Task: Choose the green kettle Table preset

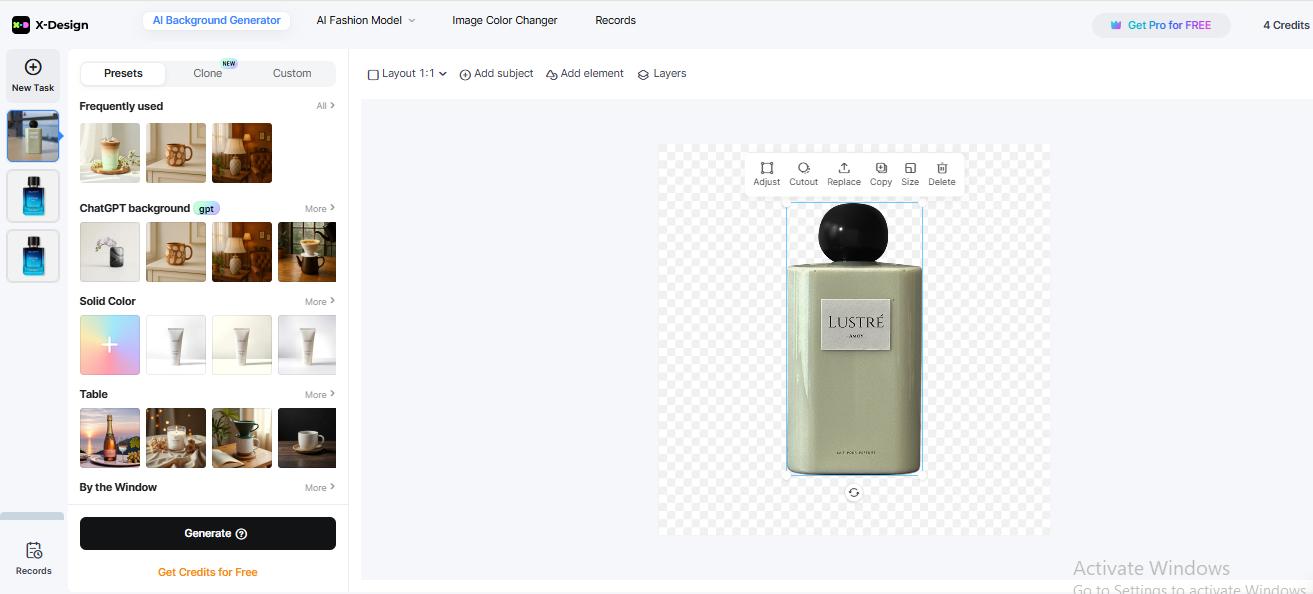Action: tap(242, 438)
